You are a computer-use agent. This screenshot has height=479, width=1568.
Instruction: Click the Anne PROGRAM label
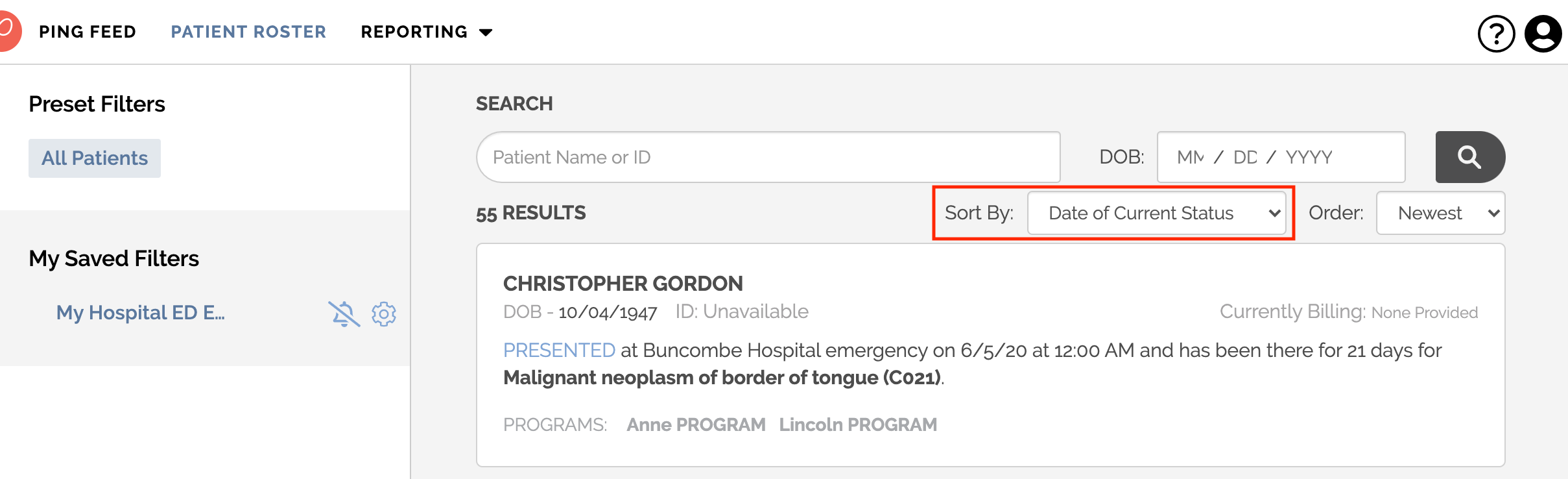pyautogui.click(x=695, y=424)
